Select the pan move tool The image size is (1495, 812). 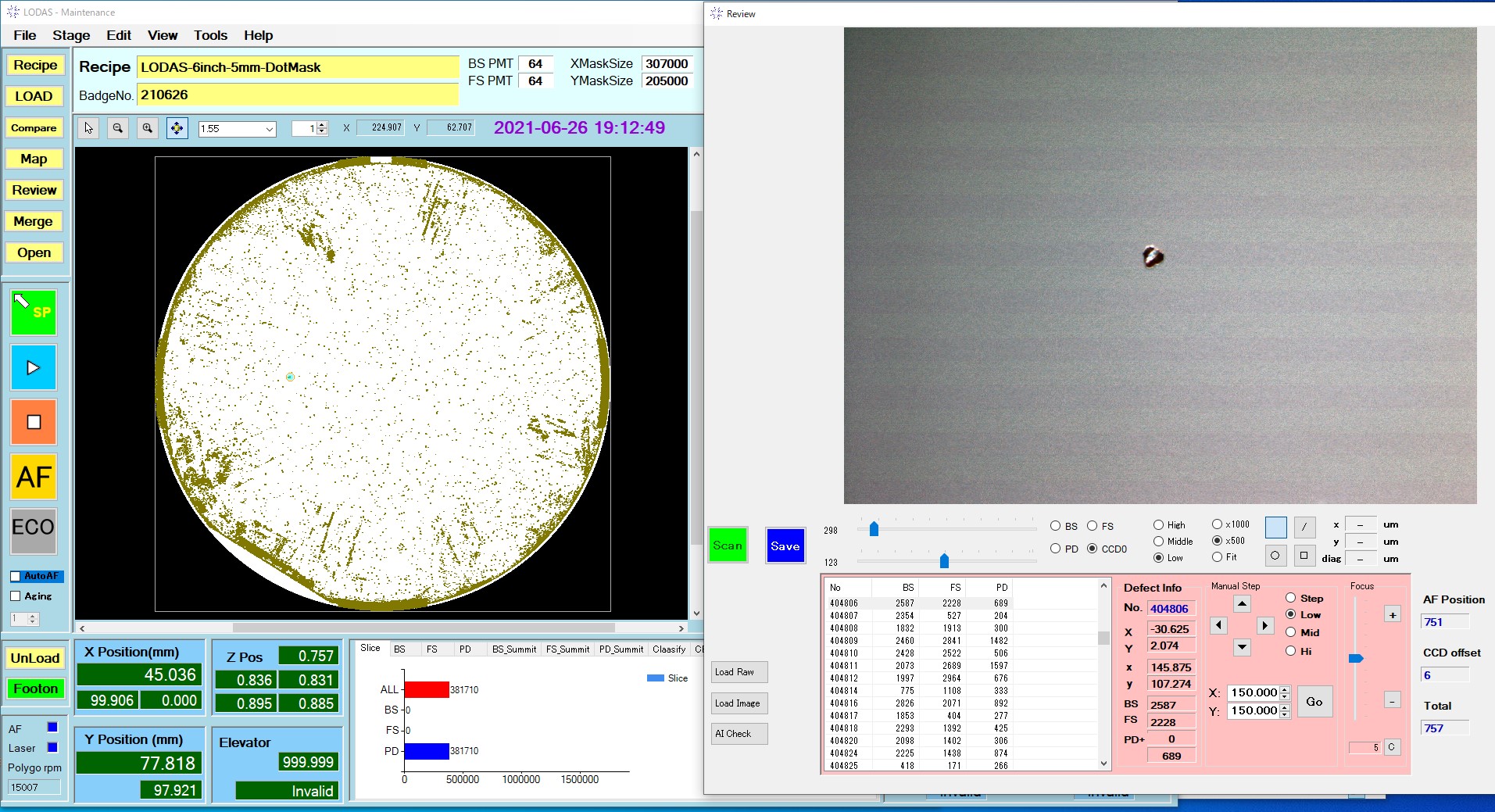tap(177, 128)
